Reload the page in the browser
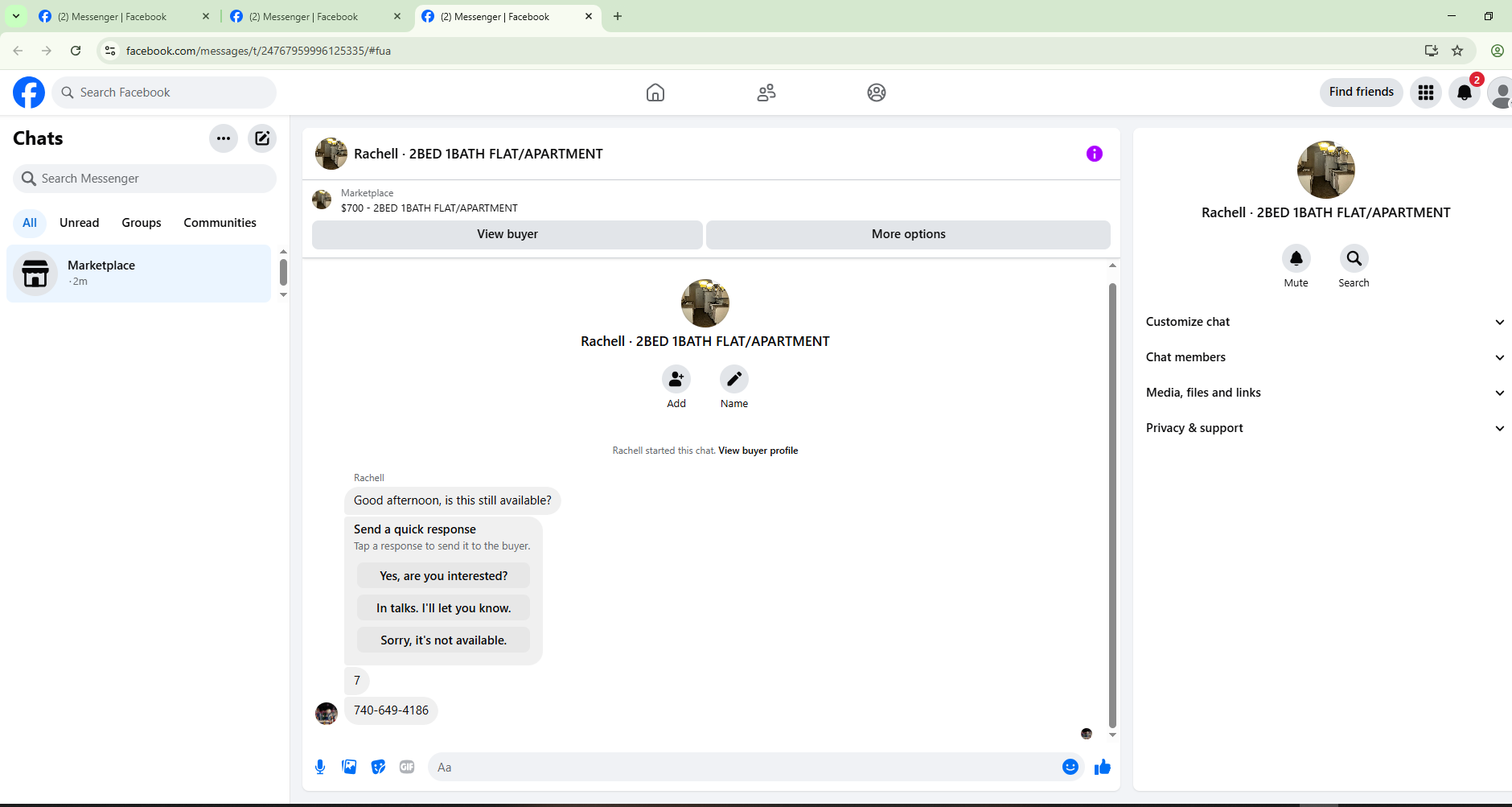The image size is (1512, 807). click(76, 51)
